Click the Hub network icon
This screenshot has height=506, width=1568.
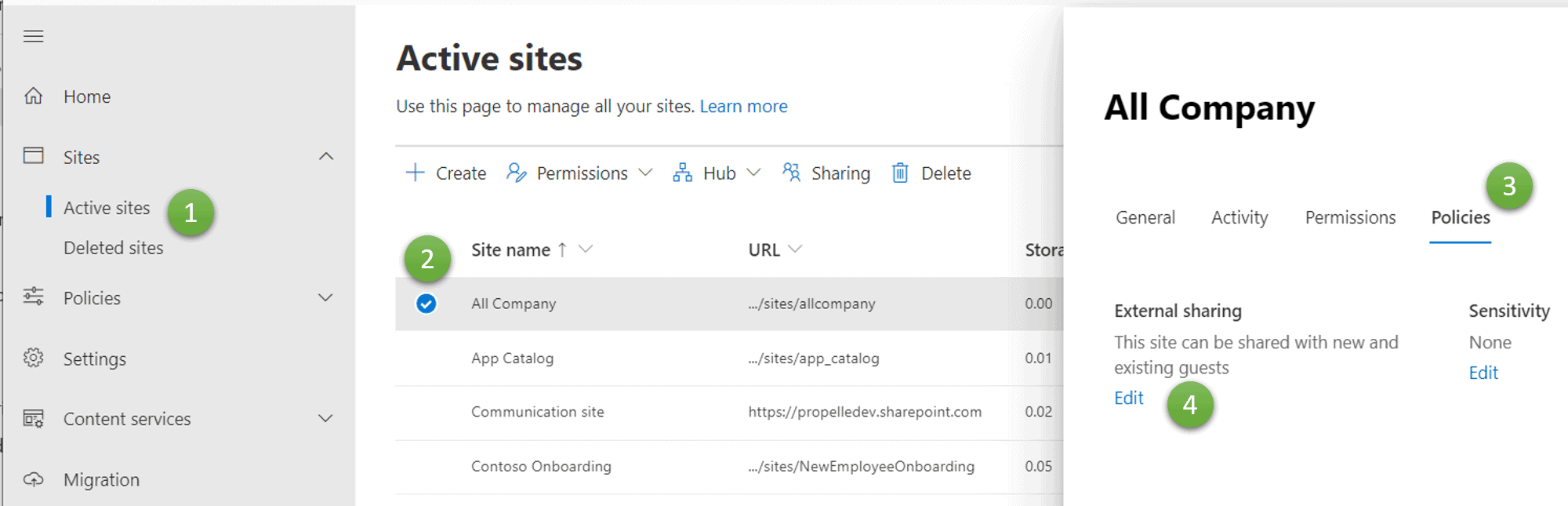tap(682, 173)
